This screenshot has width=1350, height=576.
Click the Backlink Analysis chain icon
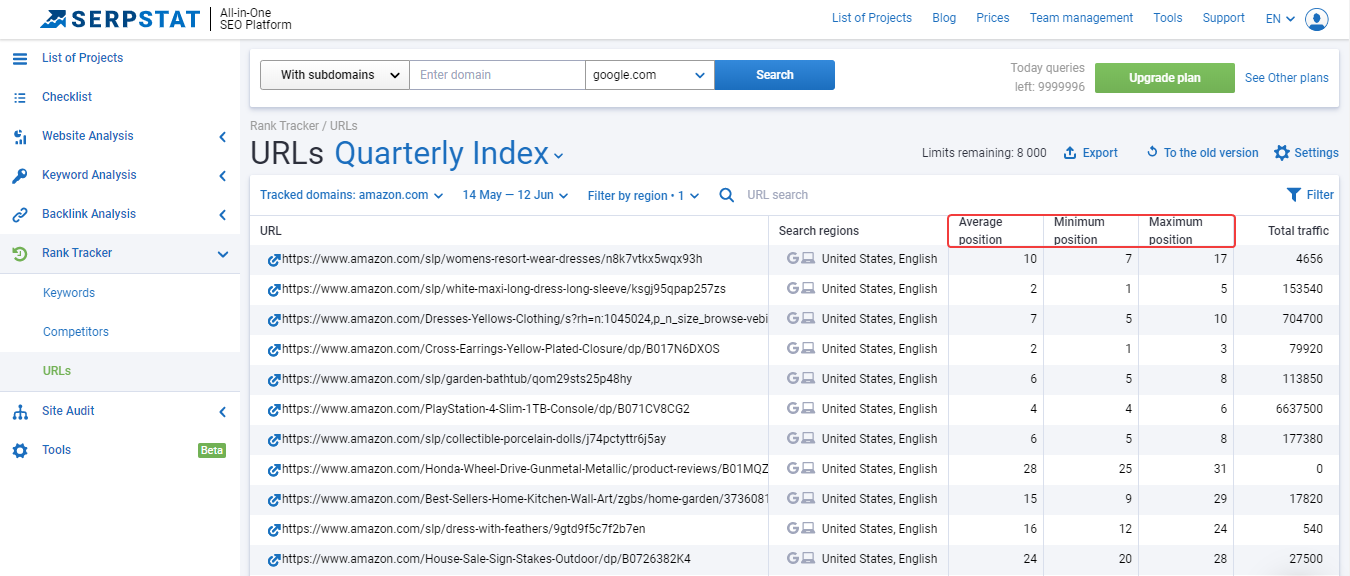coord(20,214)
